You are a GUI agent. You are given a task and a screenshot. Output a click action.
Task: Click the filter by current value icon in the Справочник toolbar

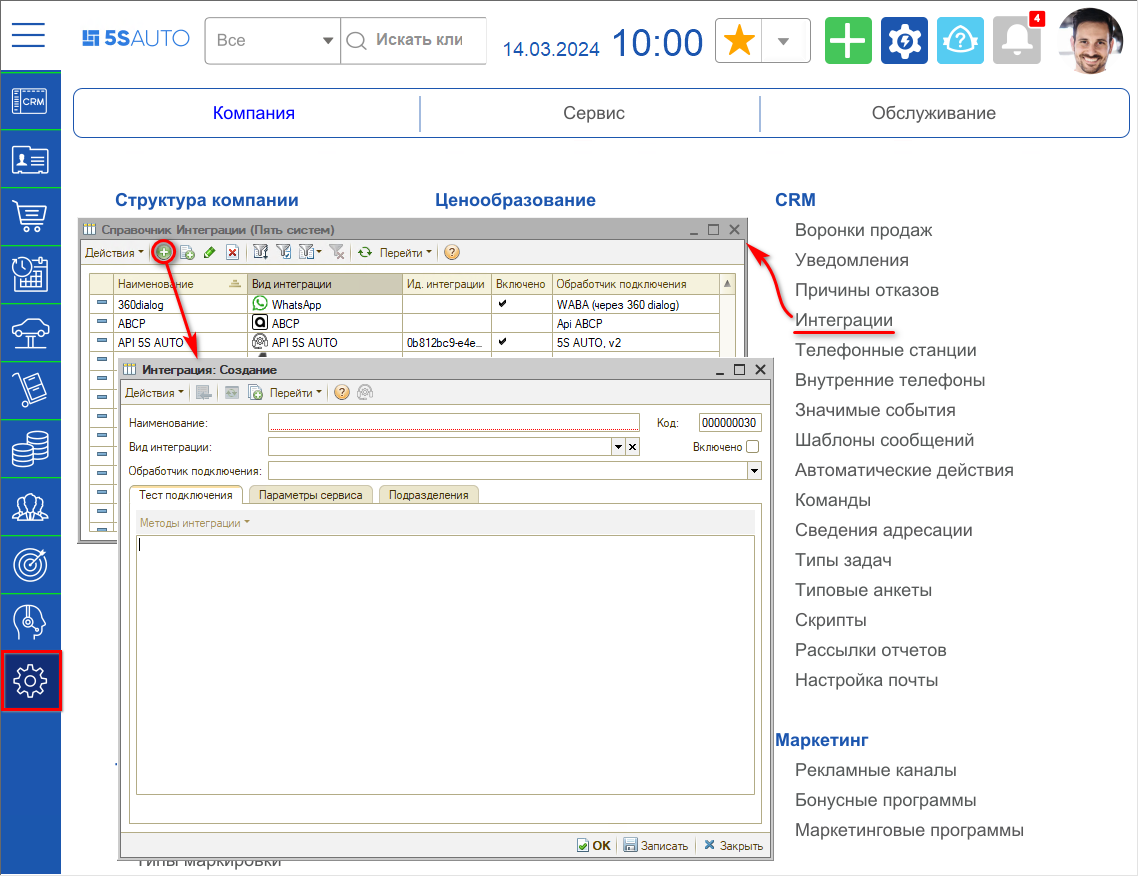coord(284,252)
